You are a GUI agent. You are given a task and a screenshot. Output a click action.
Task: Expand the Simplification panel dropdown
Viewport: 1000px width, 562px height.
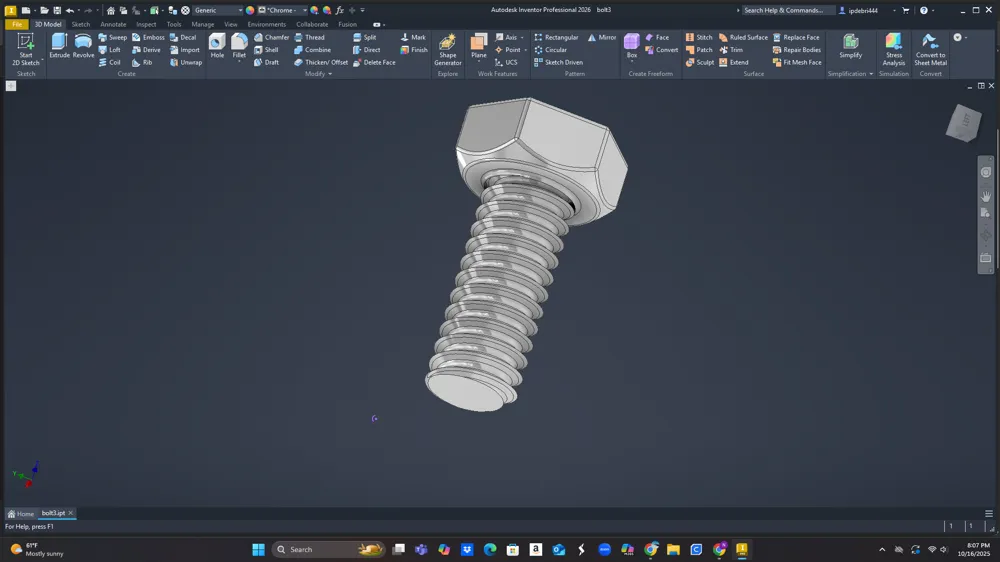click(x=850, y=74)
